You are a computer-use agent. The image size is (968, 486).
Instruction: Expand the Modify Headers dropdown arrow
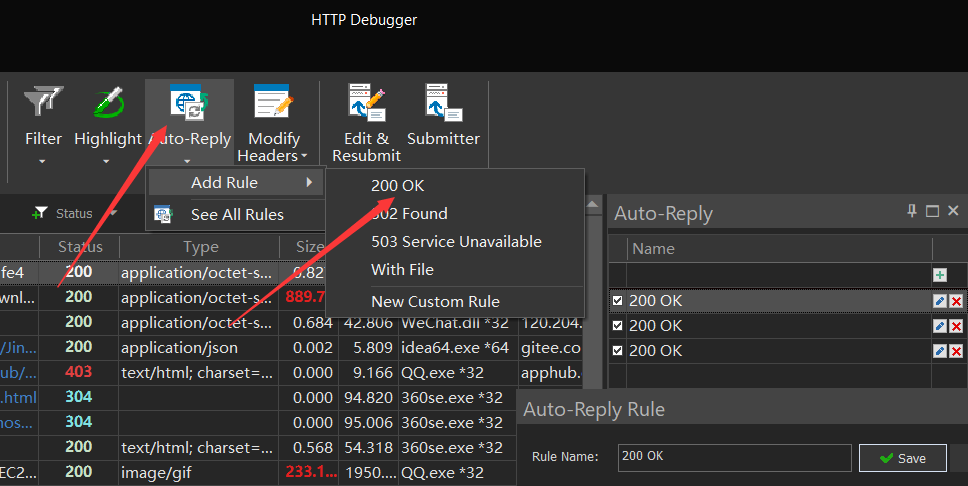304,156
